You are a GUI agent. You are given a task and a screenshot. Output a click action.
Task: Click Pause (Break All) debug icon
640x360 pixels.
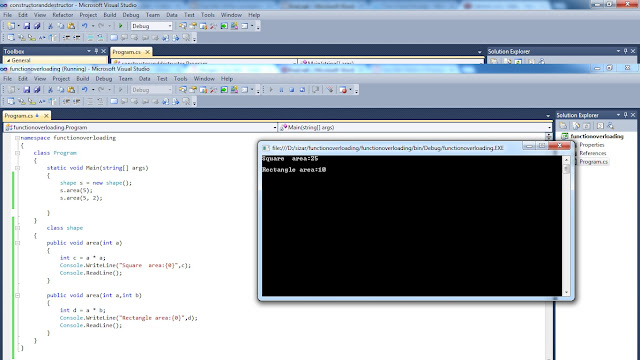pos(281,90)
